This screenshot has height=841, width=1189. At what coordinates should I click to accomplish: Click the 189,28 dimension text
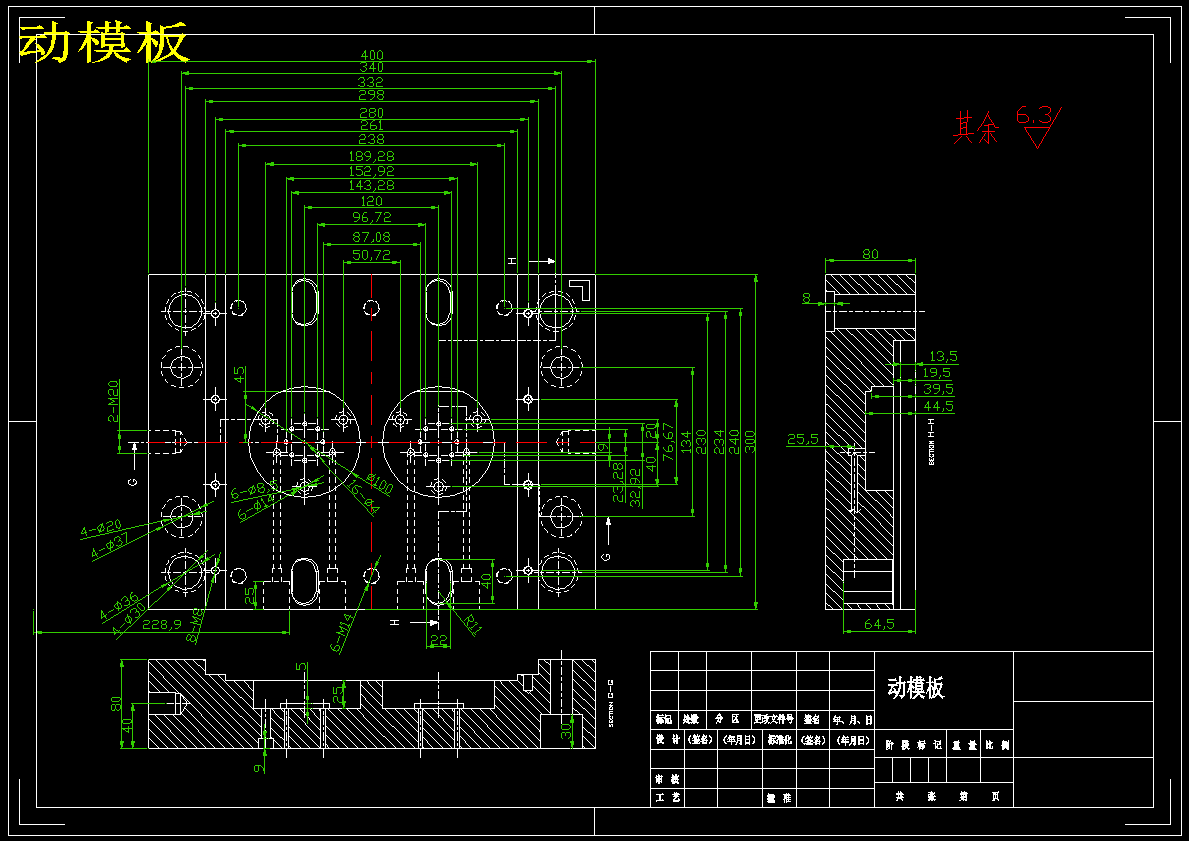pos(372,156)
